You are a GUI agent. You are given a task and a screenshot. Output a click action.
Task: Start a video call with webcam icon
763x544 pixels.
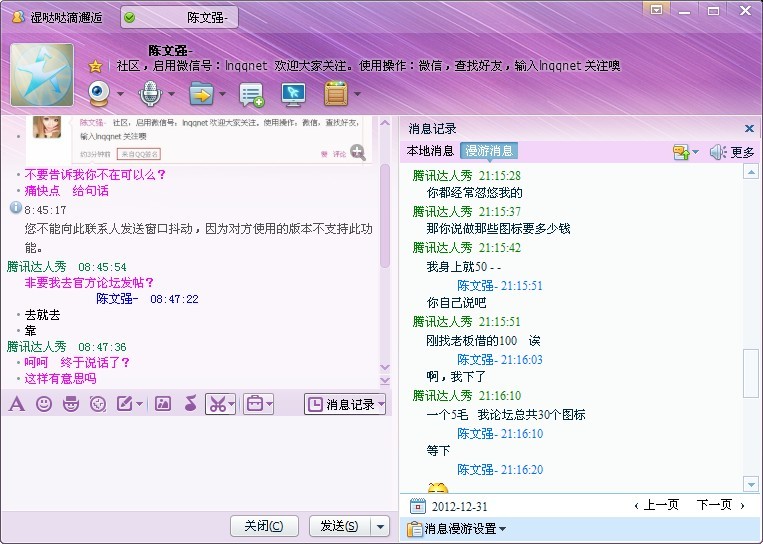[99, 93]
